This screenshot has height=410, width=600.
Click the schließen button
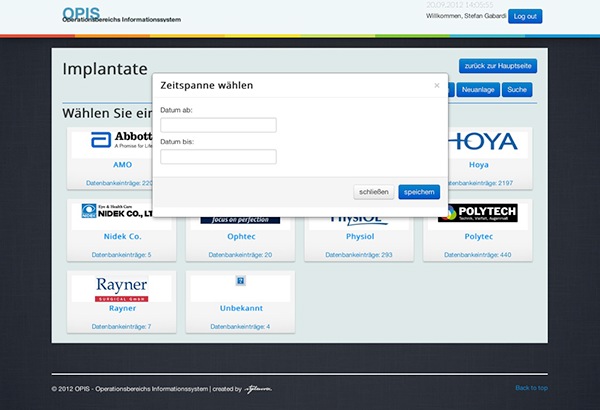[373, 192]
